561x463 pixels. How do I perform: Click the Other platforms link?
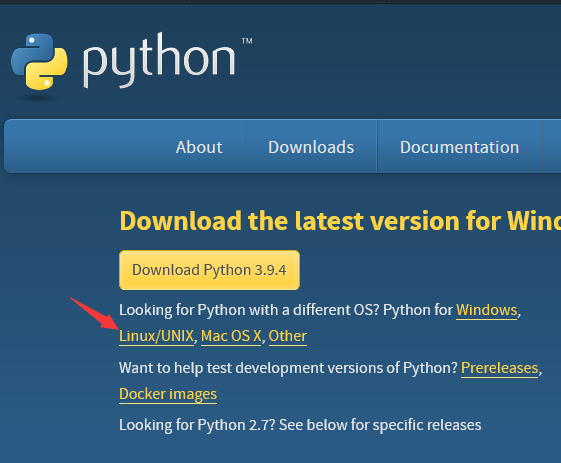tap(288, 336)
